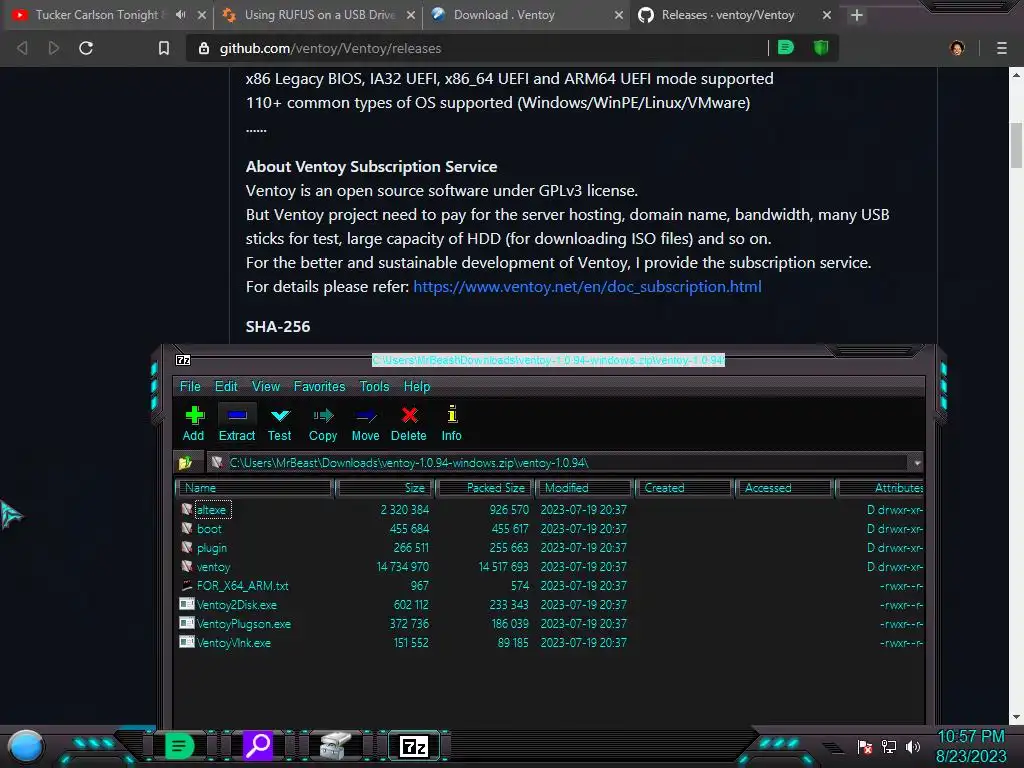Select the Ventoy2Disk.exe file
Image resolution: width=1024 pixels, height=768 pixels.
pos(551,605)
